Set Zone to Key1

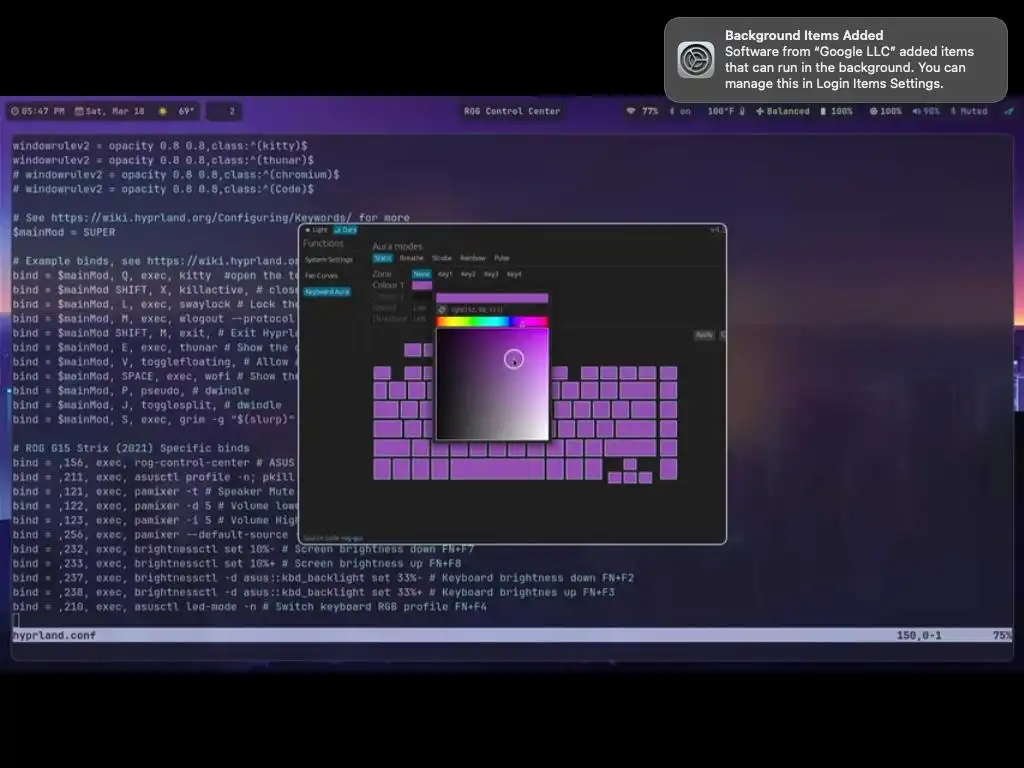(445, 274)
